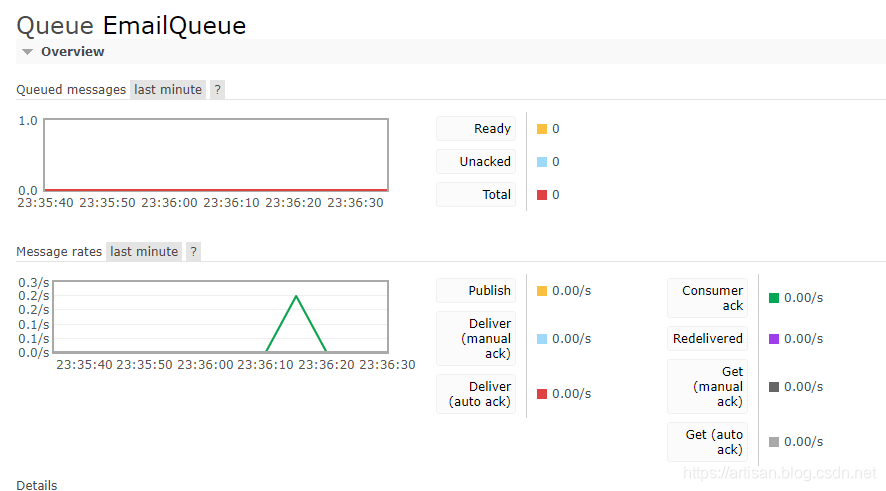Toggle the Ready legend label
The image size is (886, 491).
pos(476,129)
